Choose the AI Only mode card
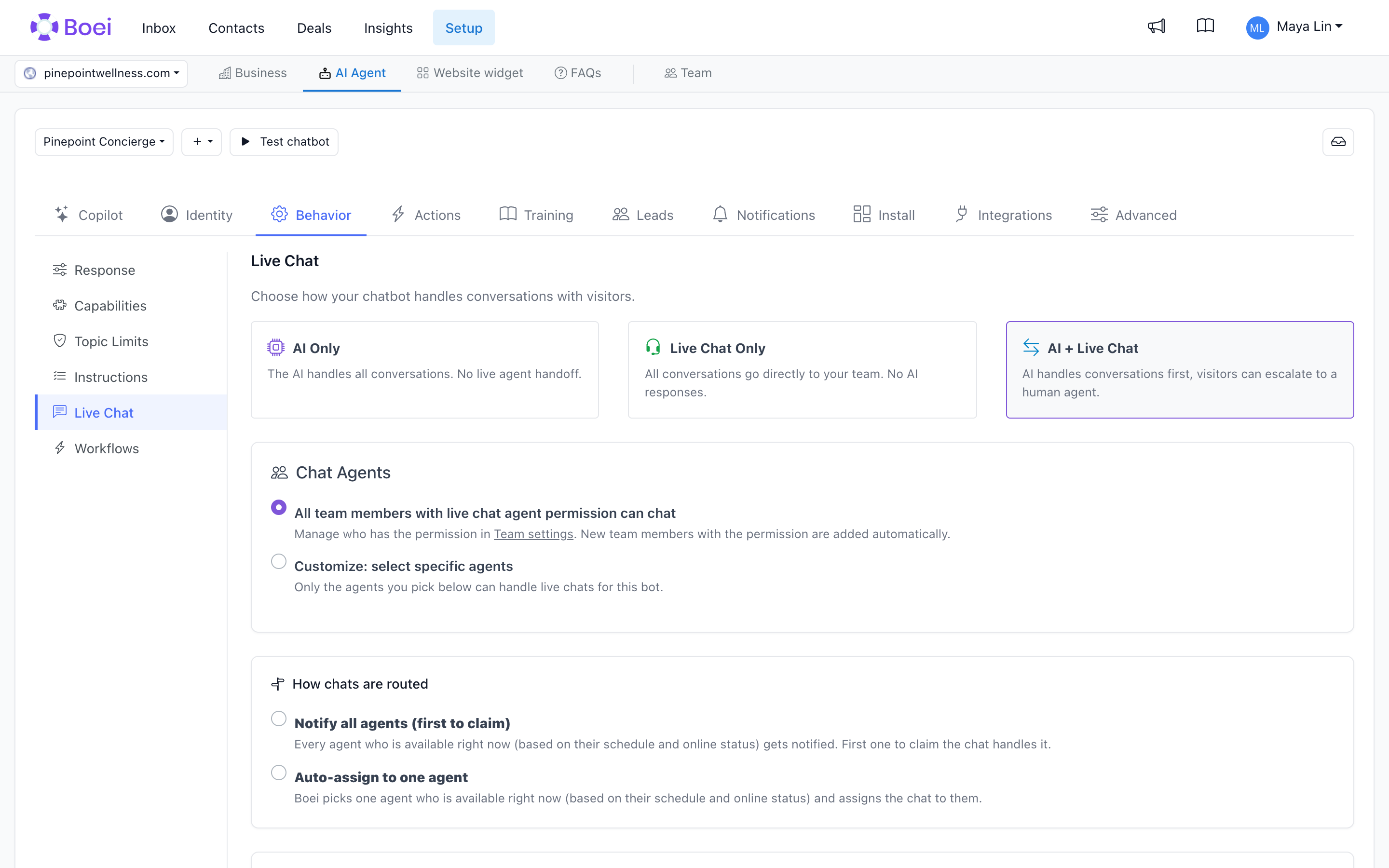The image size is (1389, 868). pyautogui.click(x=425, y=370)
